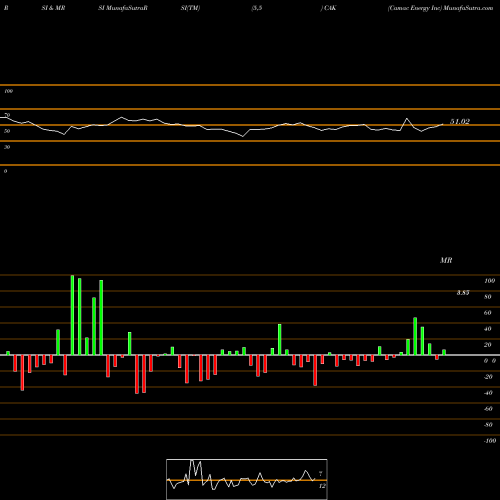The image size is (500, 500).
Task: Click the -100 label on MR axis
Action: [490, 441]
